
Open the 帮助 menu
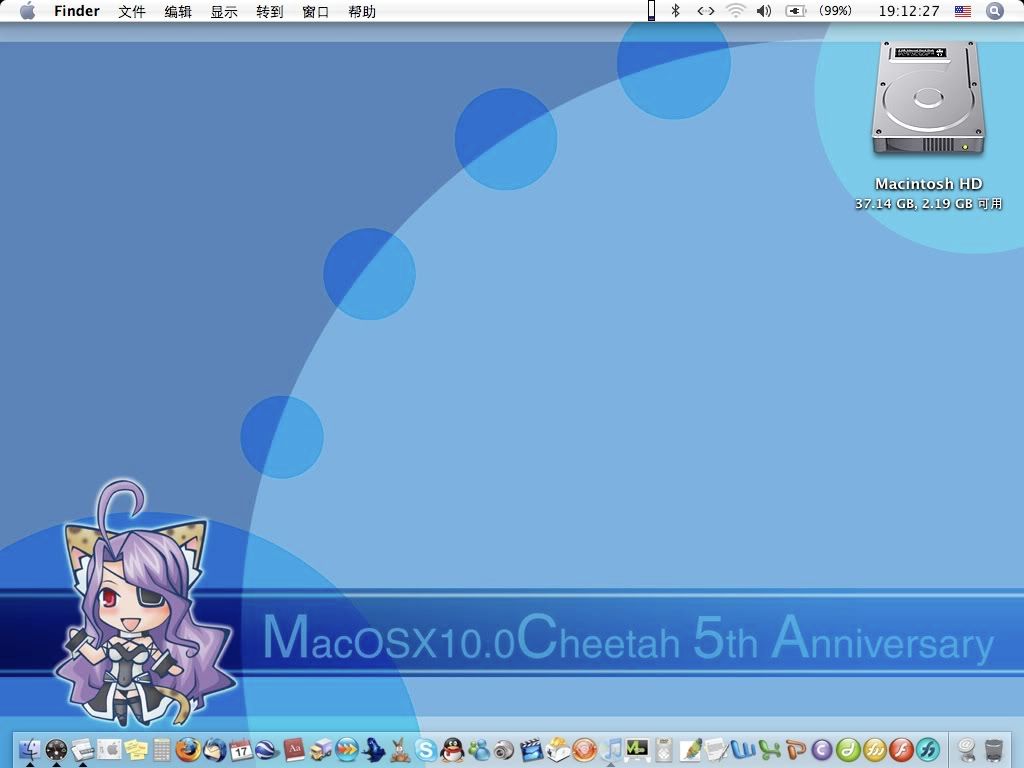(x=362, y=11)
